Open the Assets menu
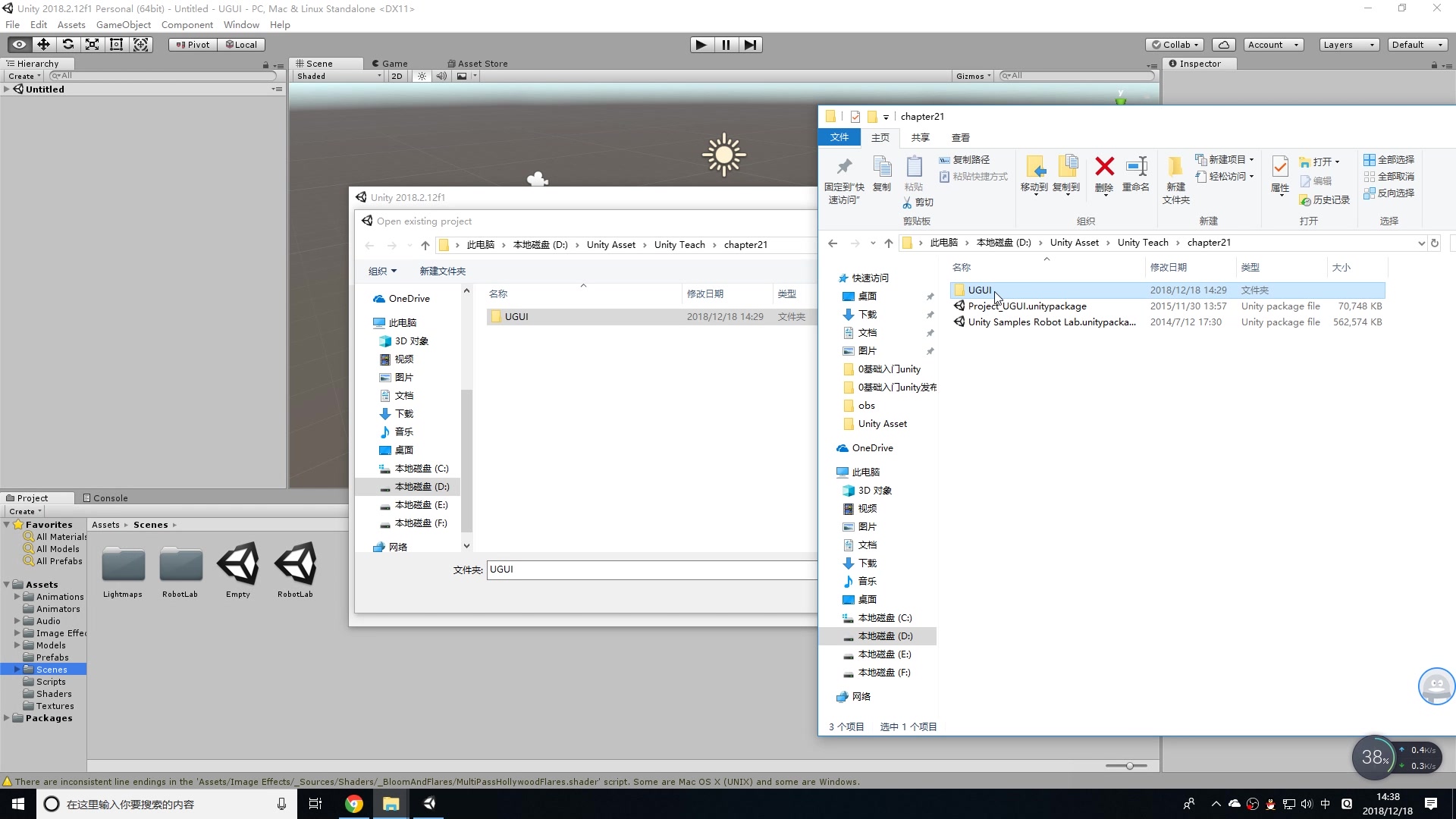The height and width of the screenshot is (819, 1456). point(71,25)
